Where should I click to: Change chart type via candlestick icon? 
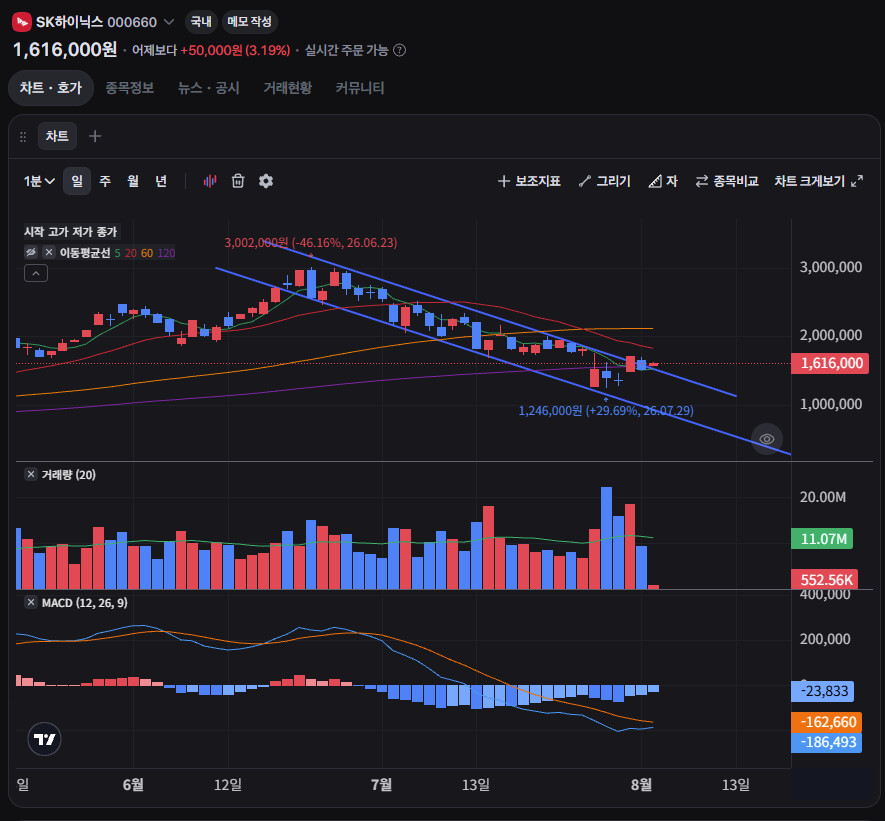[x=210, y=181]
